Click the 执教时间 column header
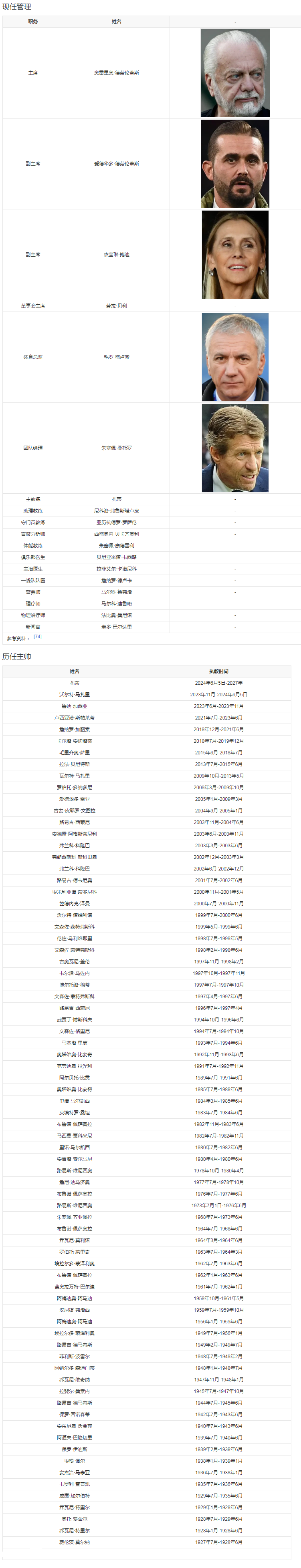Screen dimensions: 301x1568 click(x=218, y=671)
